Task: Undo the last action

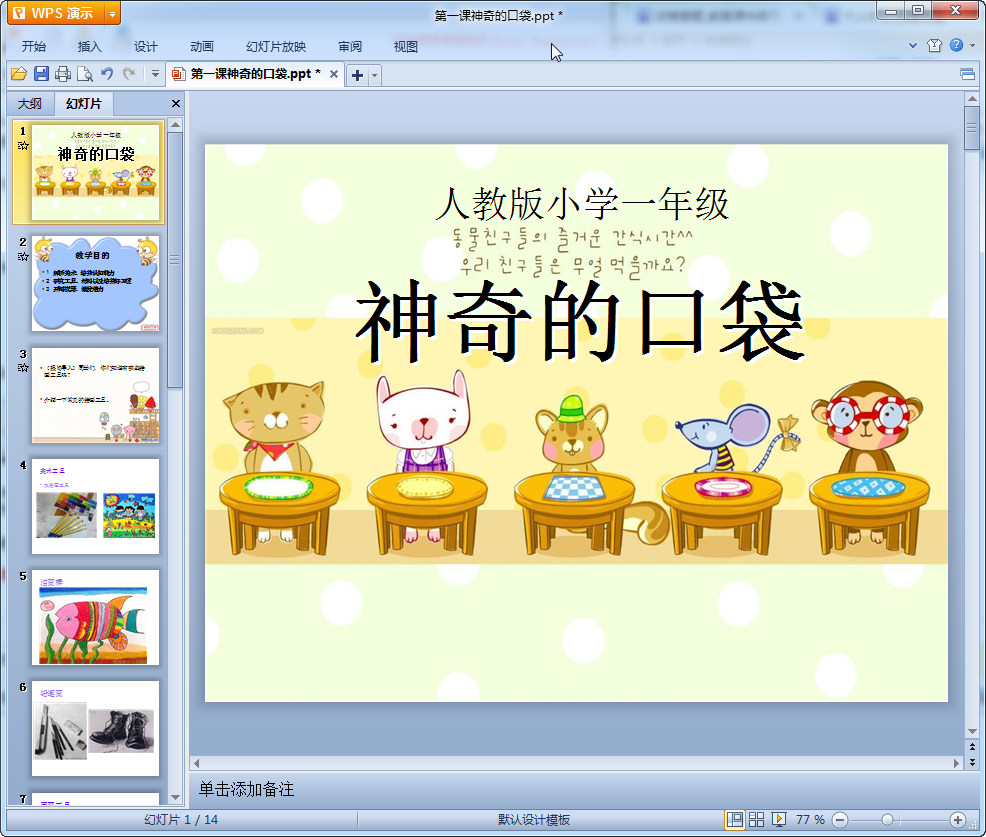Action: click(108, 74)
